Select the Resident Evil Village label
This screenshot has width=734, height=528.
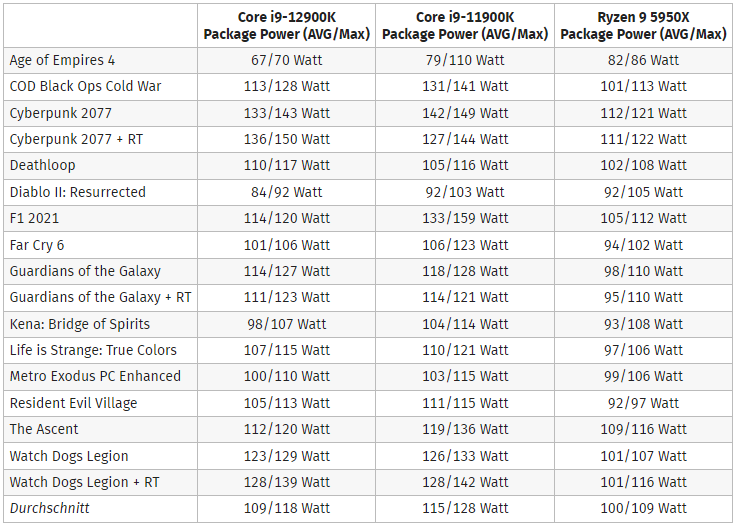click(73, 403)
